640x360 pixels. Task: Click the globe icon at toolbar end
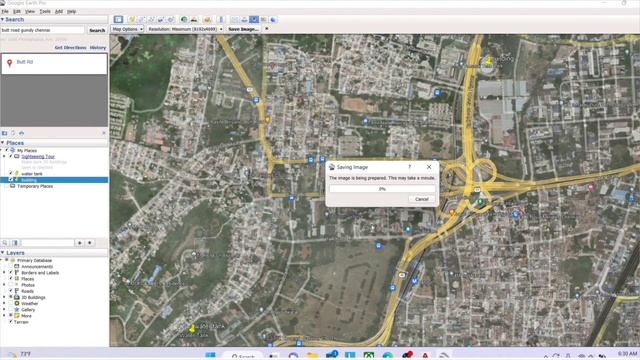[273, 19]
